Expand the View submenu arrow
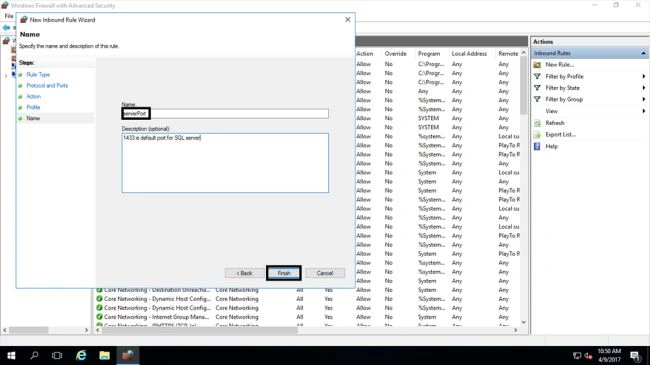The image size is (650, 365). pyautogui.click(x=643, y=111)
